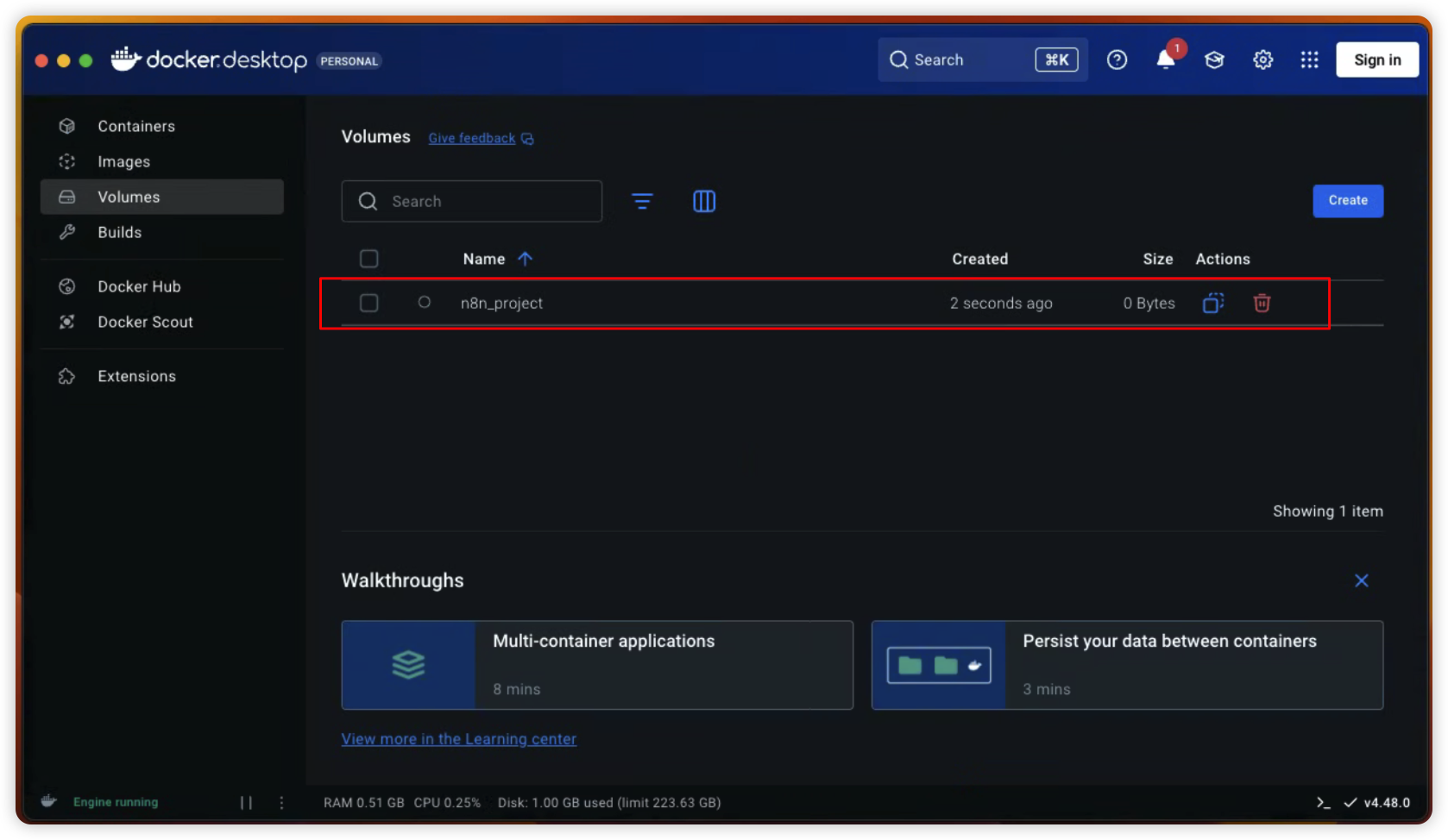
Task: Click the Disk usage status entry
Action: 609,803
